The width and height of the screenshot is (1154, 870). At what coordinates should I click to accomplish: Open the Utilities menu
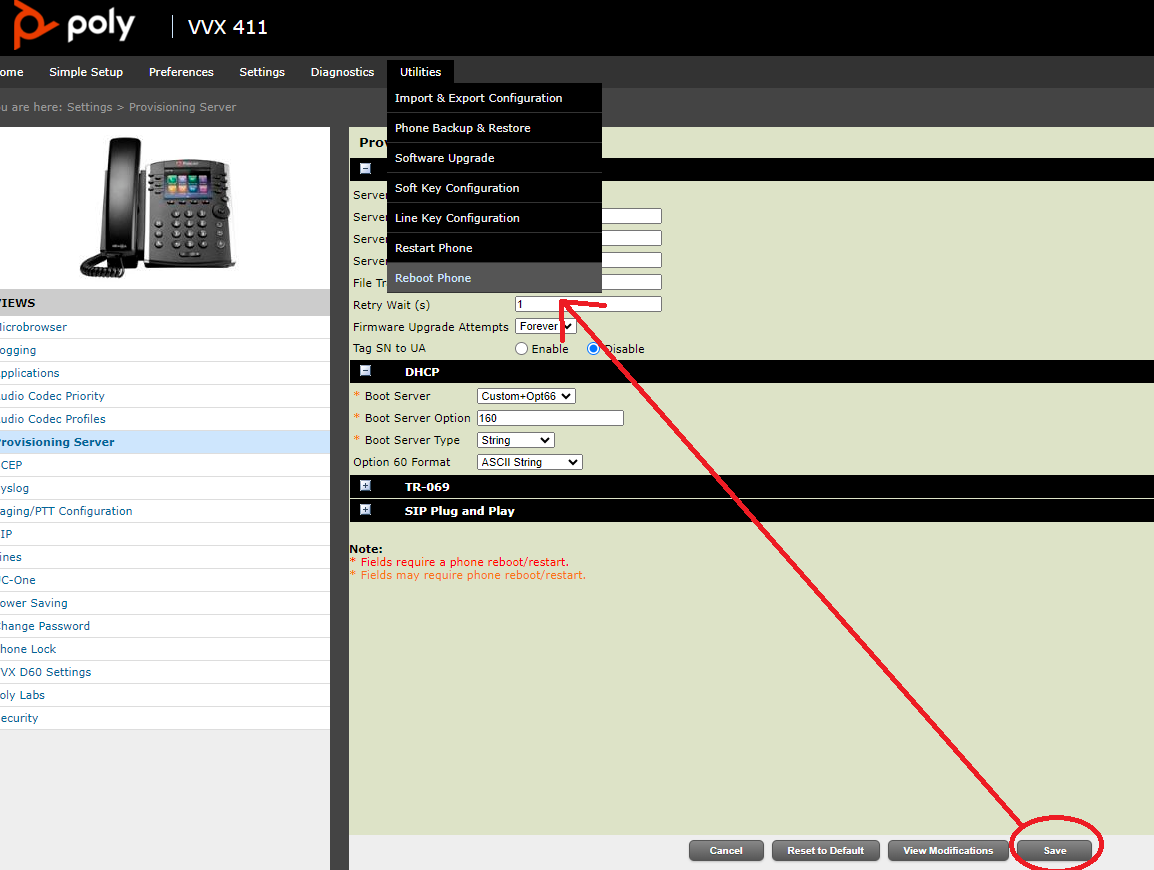click(x=420, y=72)
